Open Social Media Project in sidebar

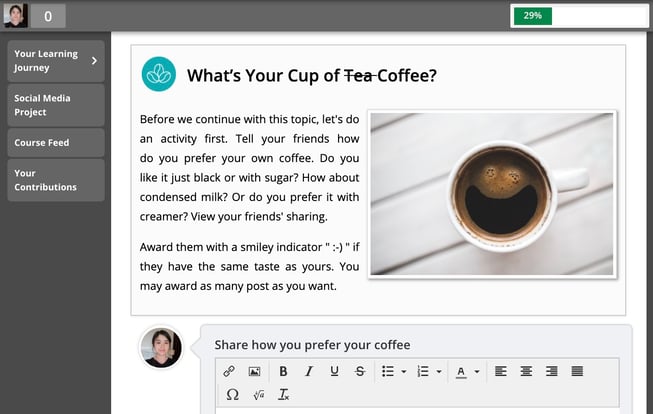point(55,105)
